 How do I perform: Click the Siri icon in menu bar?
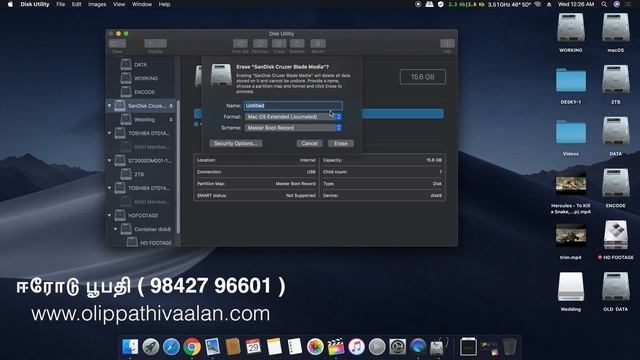616,4
